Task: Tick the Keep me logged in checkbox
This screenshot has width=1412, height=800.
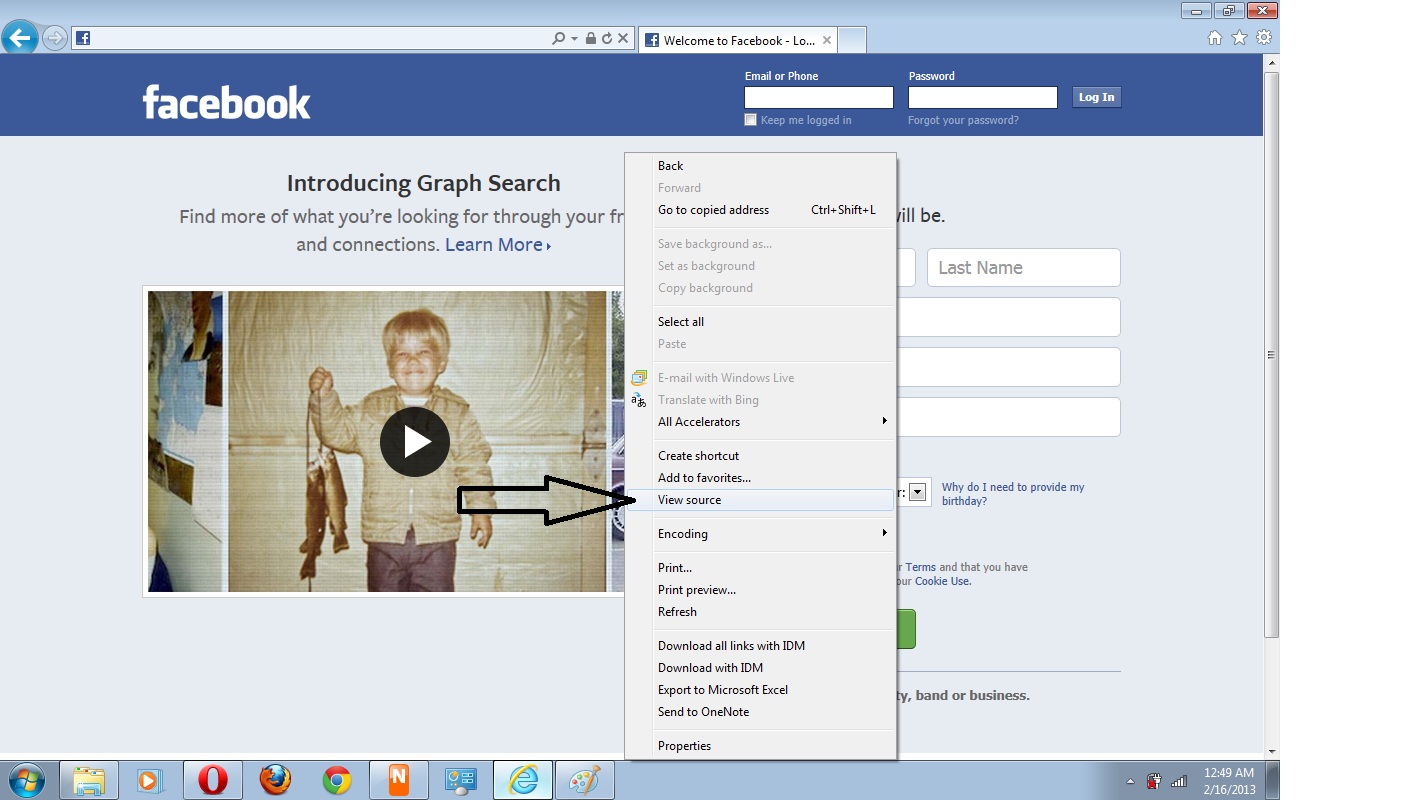Action: tap(750, 120)
